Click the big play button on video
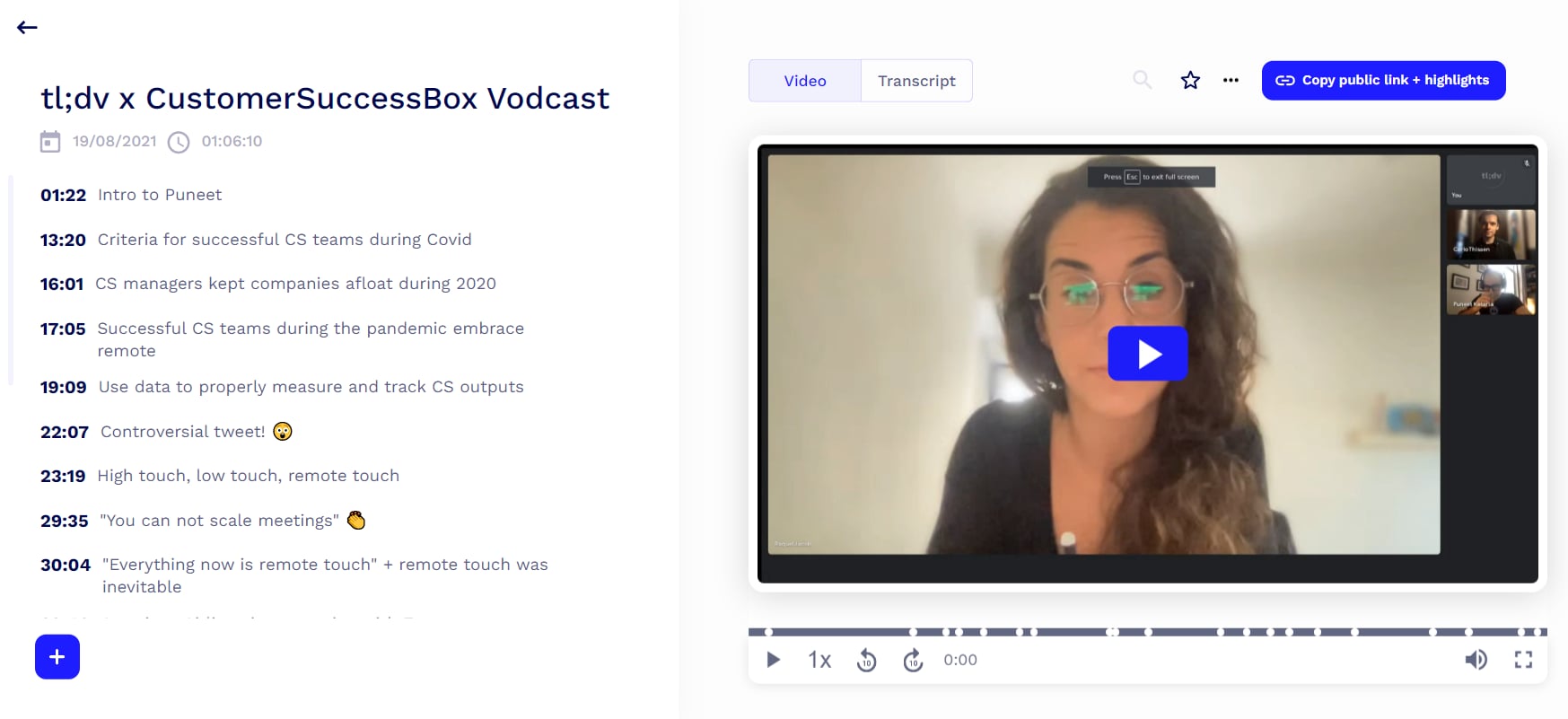Screen dimensions: 1568x719 pyautogui.click(x=1147, y=354)
